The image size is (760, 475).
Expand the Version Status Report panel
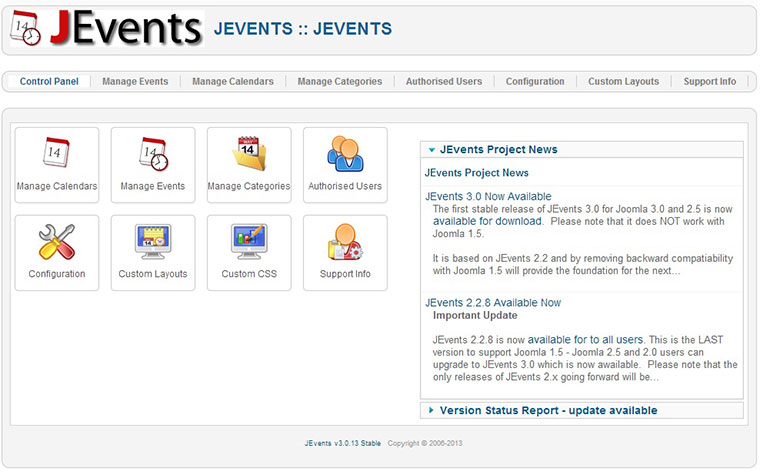(582, 411)
